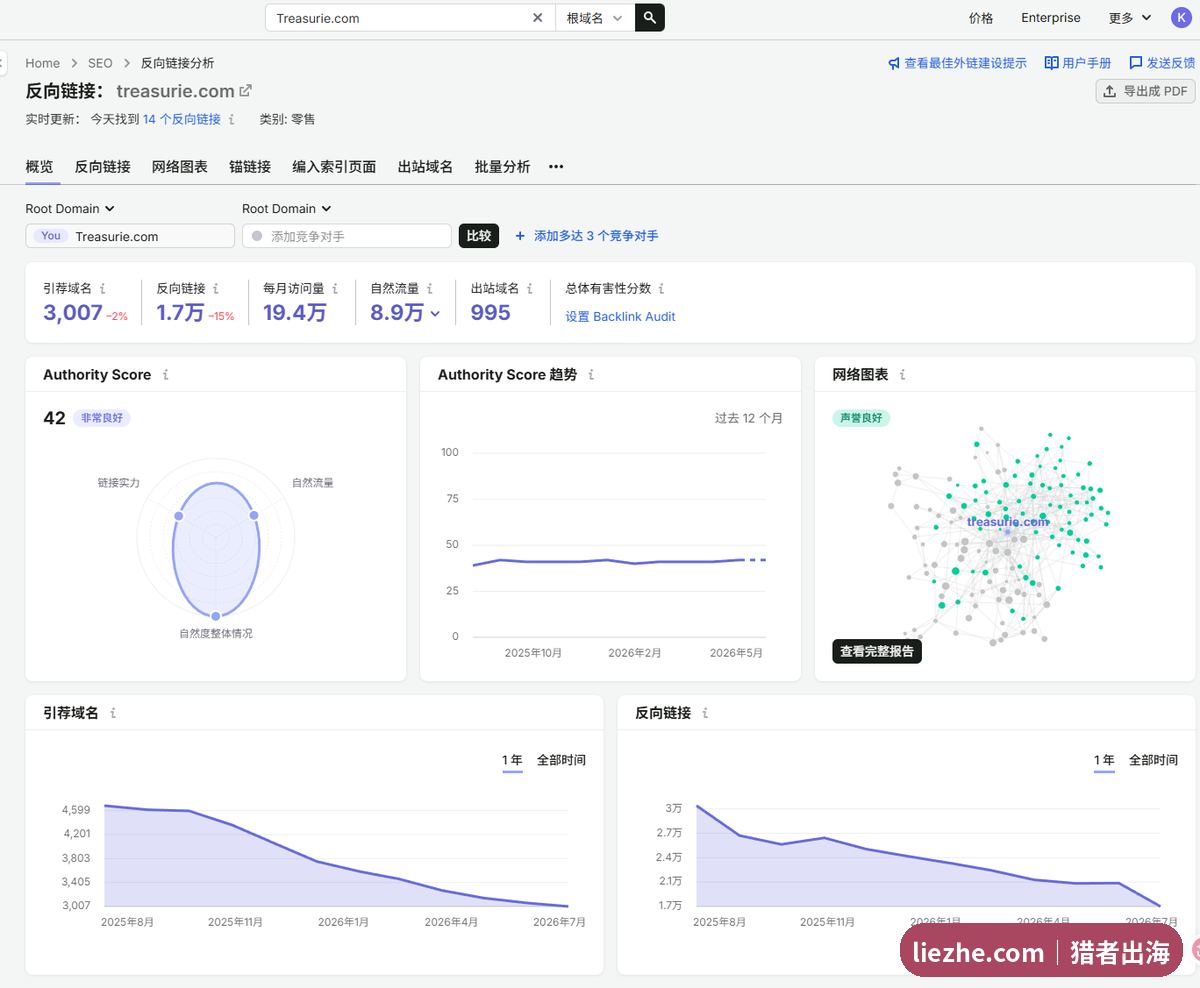Clear the Treasurie.com search field
This screenshot has height=988, width=1200.
pyautogui.click(x=537, y=18)
